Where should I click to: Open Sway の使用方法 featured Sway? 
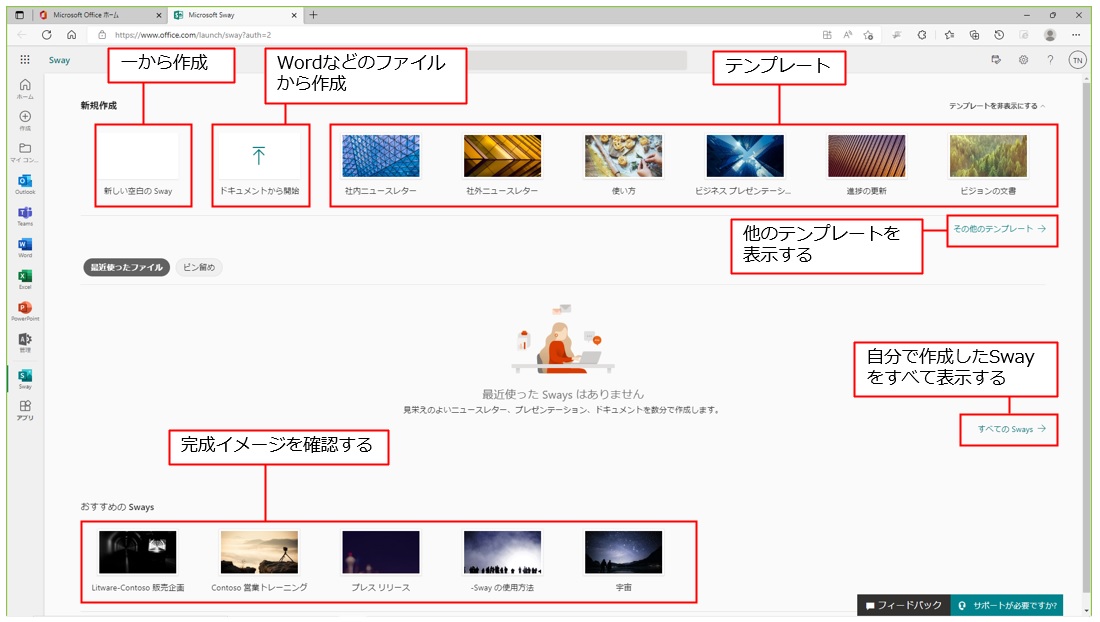[x=502, y=561]
